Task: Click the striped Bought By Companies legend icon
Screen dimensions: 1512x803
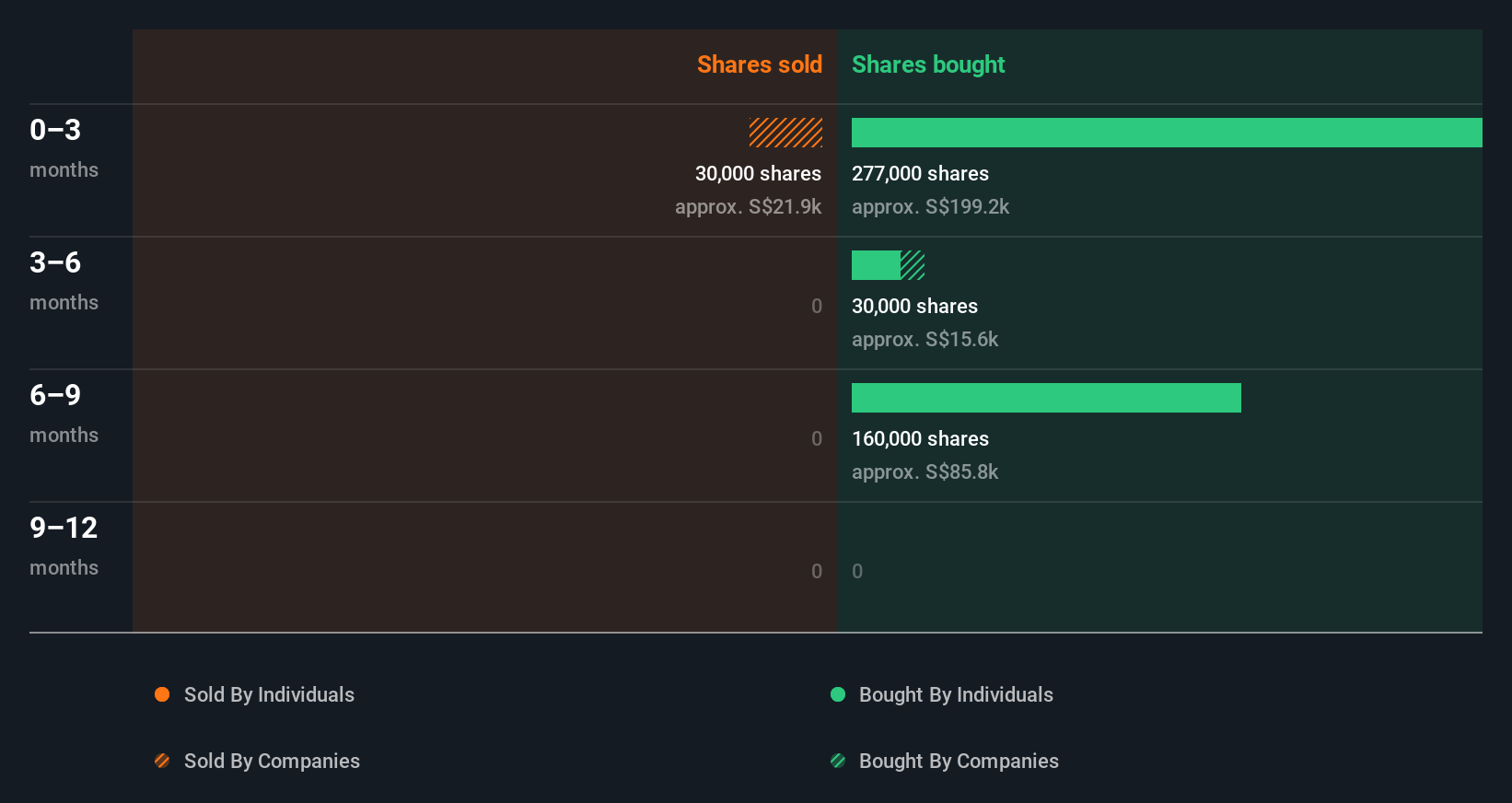Action: (838, 761)
